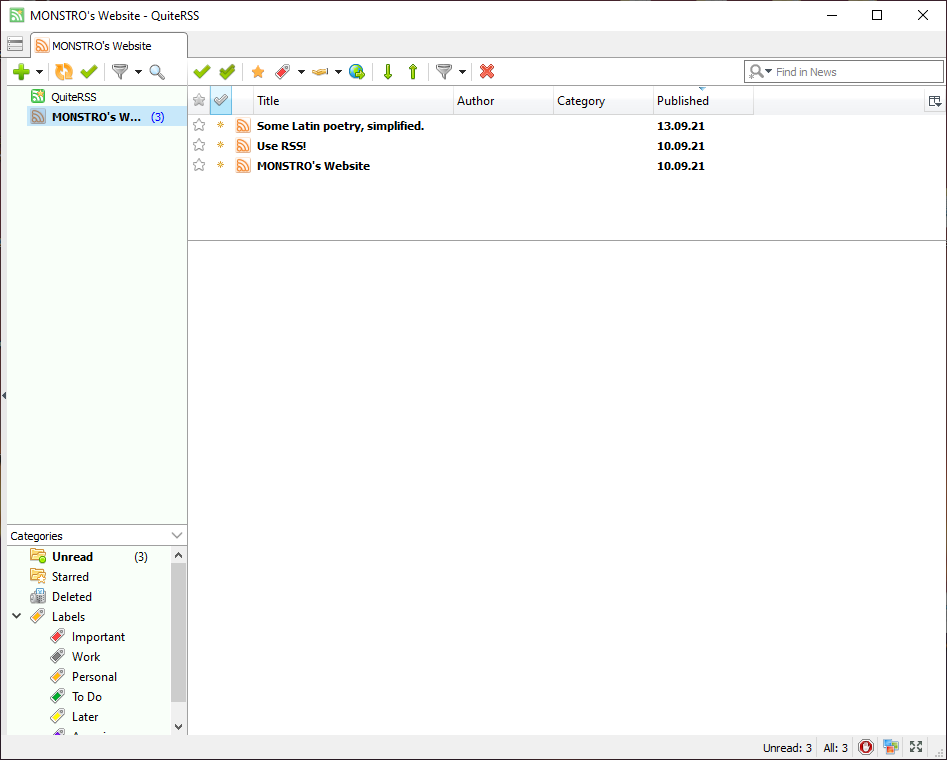Click the feed list toggle icon left of tab
This screenshot has width=947, height=760.
pyautogui.click(x=15, y=44)
